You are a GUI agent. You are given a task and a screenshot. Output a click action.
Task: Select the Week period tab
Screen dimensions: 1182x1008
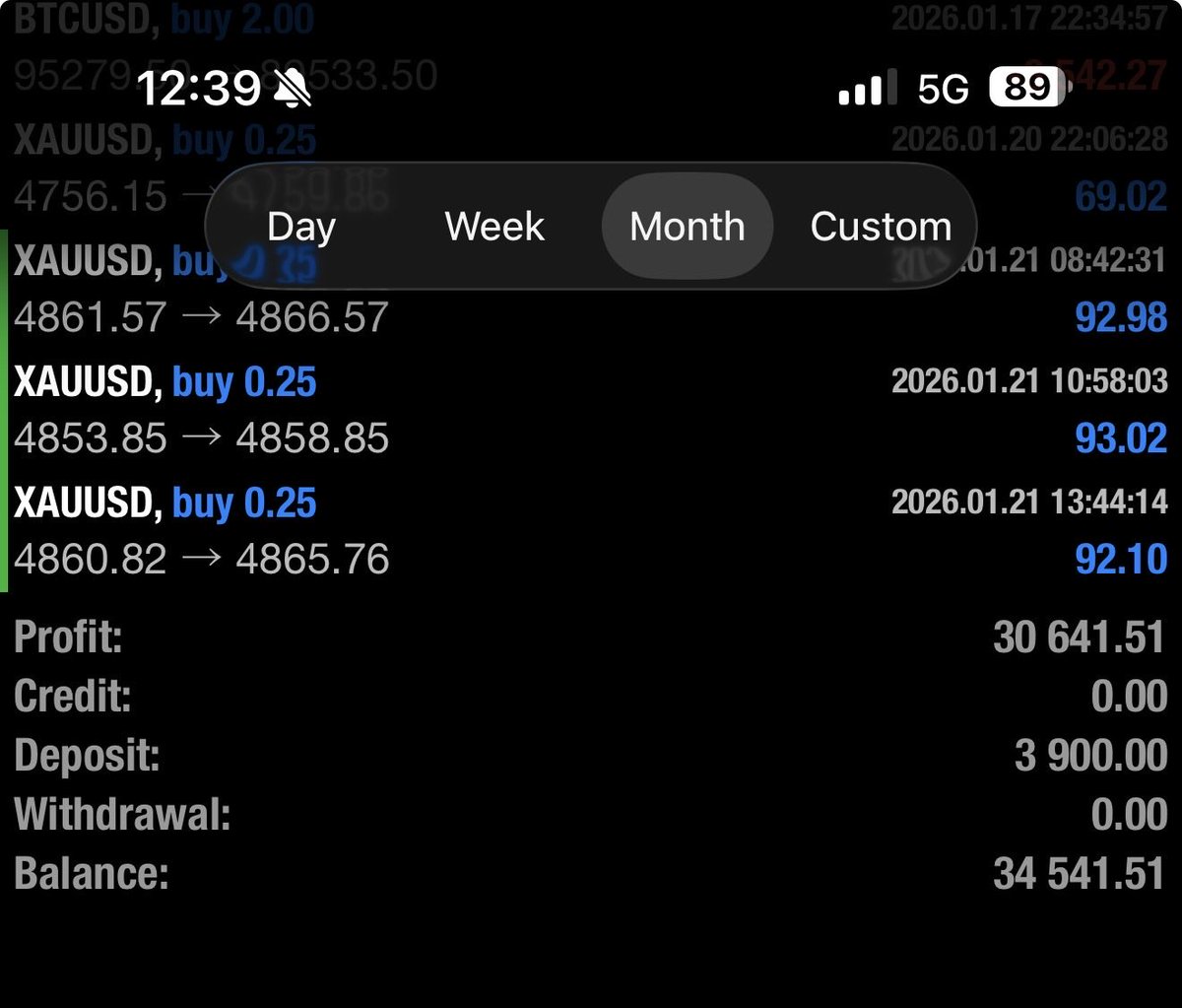coord(494,227)
